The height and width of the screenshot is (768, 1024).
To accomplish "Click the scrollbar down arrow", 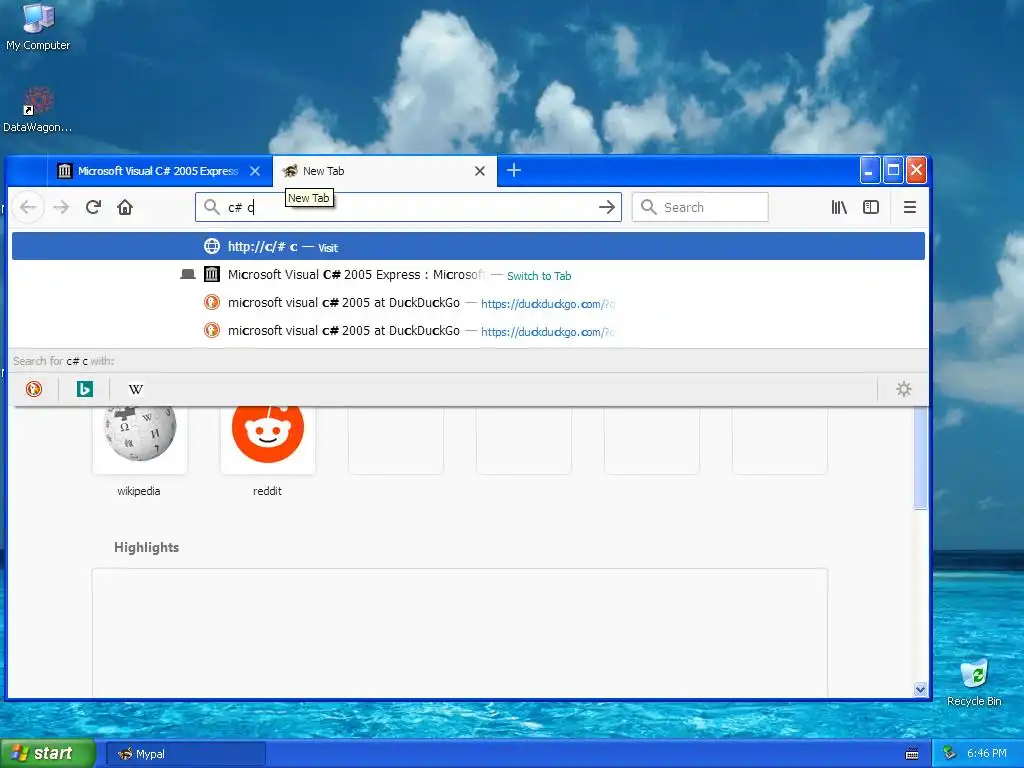I will [x=920, y=689].
